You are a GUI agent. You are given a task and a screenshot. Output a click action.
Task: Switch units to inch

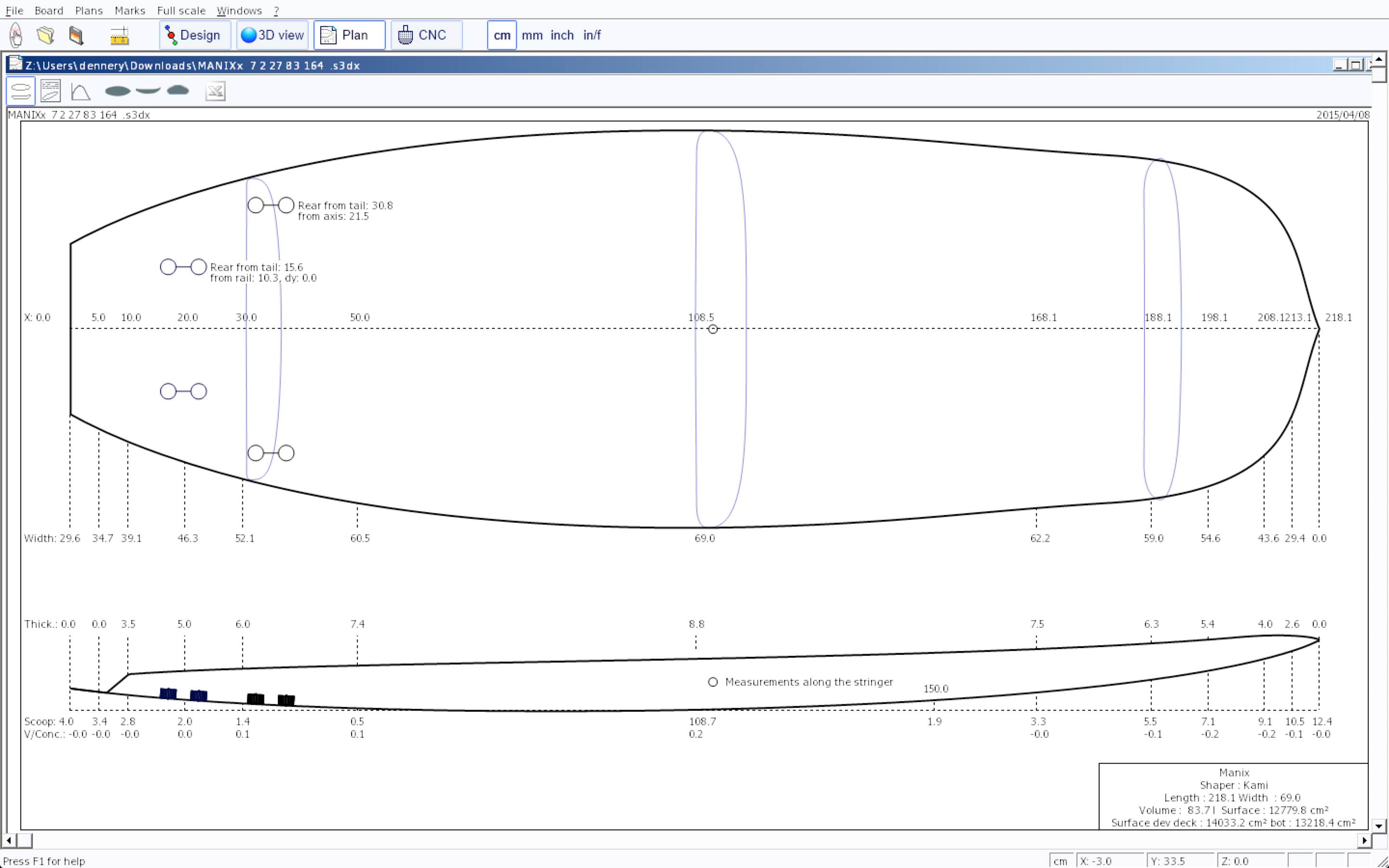click(x=562, y=35)
